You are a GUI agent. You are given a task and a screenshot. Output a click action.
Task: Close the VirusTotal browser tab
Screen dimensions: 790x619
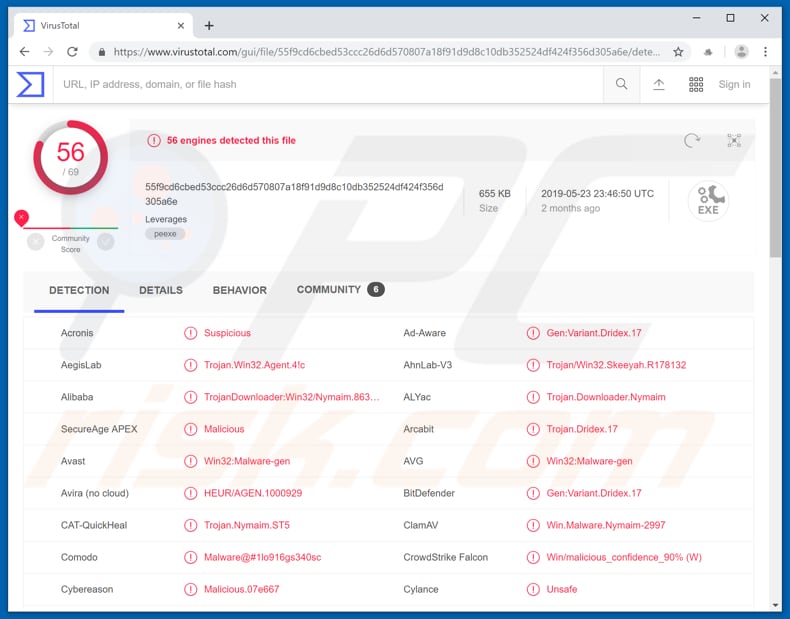click(181, 26)
